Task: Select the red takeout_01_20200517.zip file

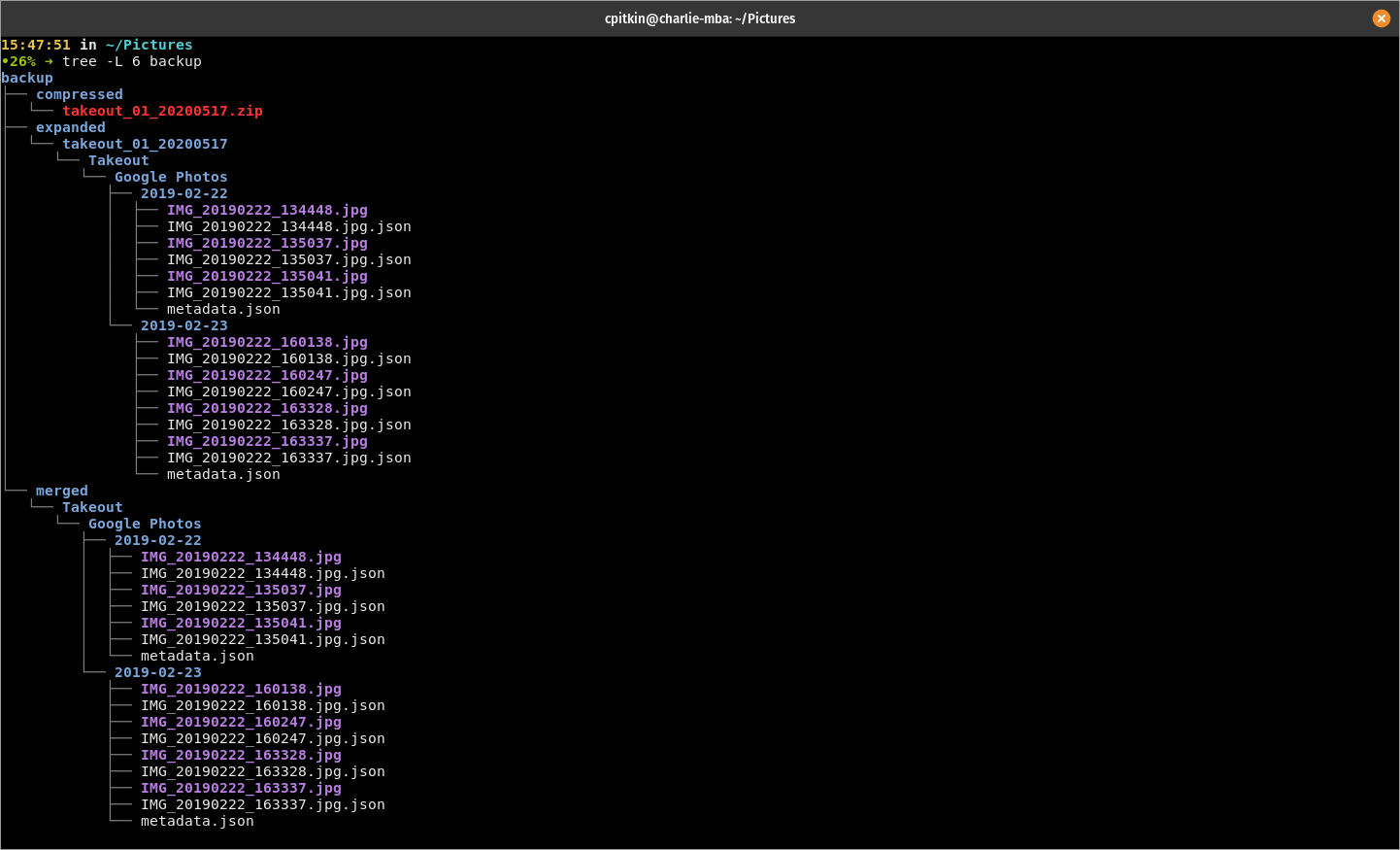Action: coord(162,111)
